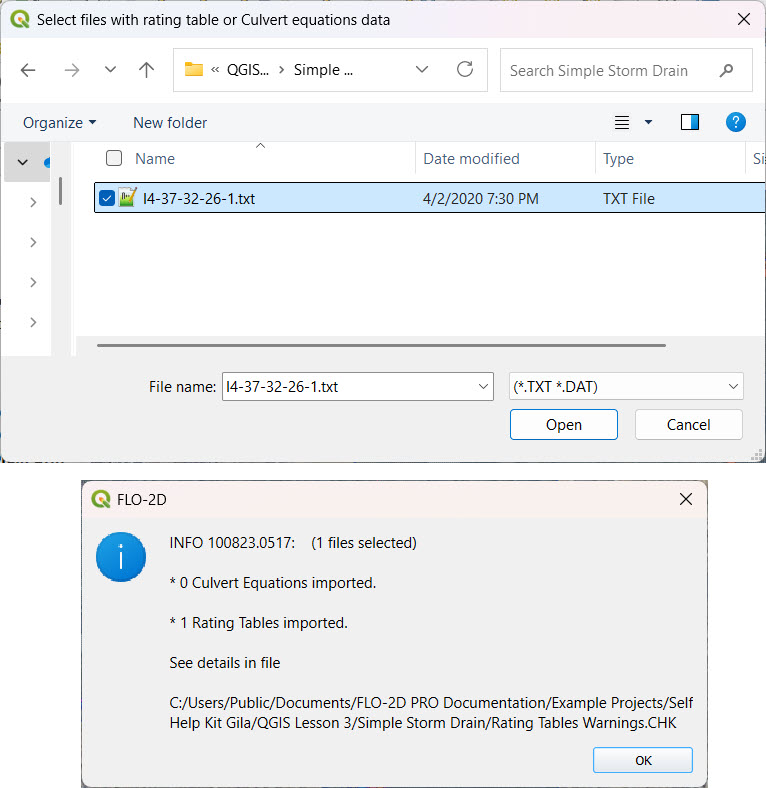Click OK in the FLO-2D dialog
Image resolution: width=766 pixels, height=788 pixels.
click(x=643, y=760)
